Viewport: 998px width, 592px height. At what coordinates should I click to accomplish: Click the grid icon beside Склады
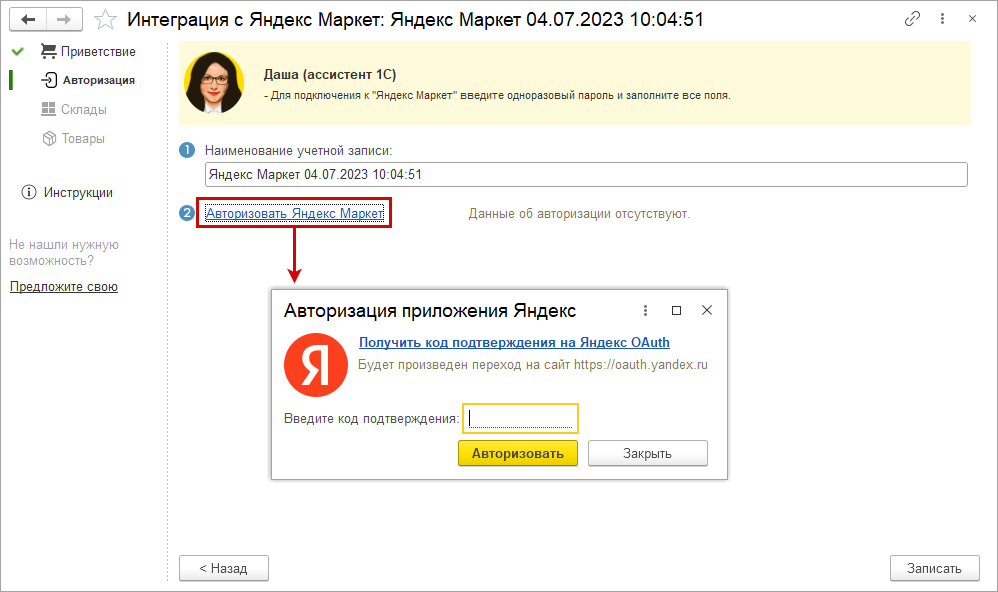pyautogui.click(x=48, y=109)
